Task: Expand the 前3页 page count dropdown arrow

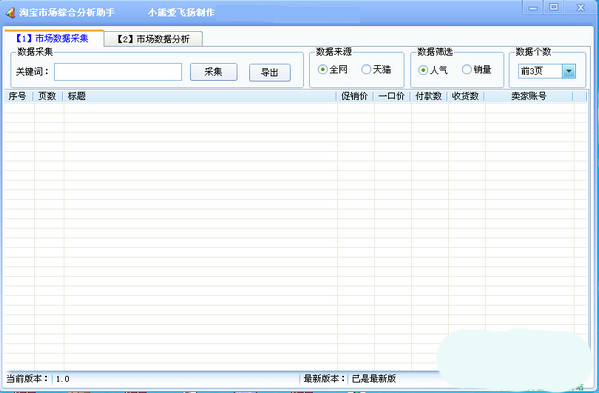Action: [x=569, y=71]
